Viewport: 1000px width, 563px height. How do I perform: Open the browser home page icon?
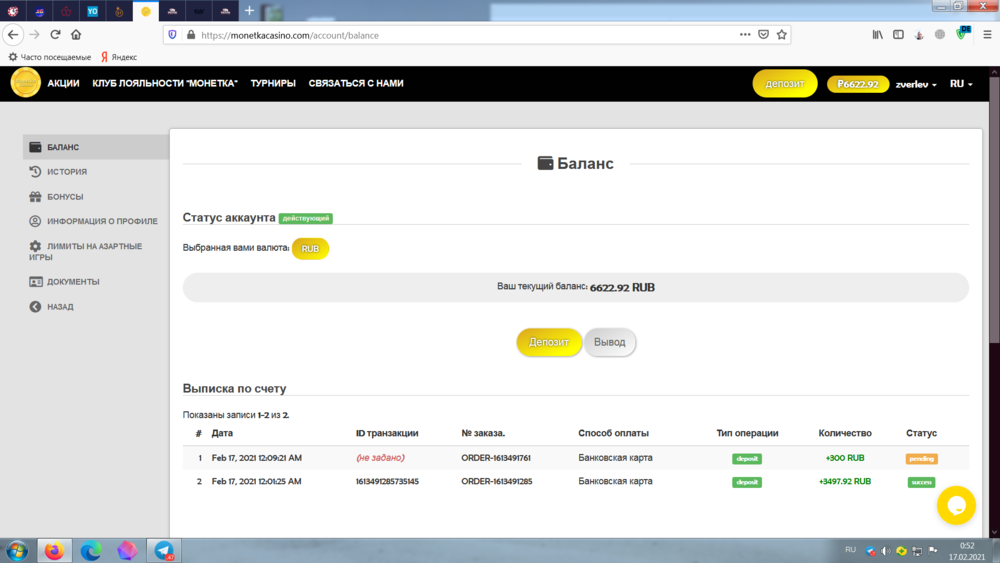[76, 34]
